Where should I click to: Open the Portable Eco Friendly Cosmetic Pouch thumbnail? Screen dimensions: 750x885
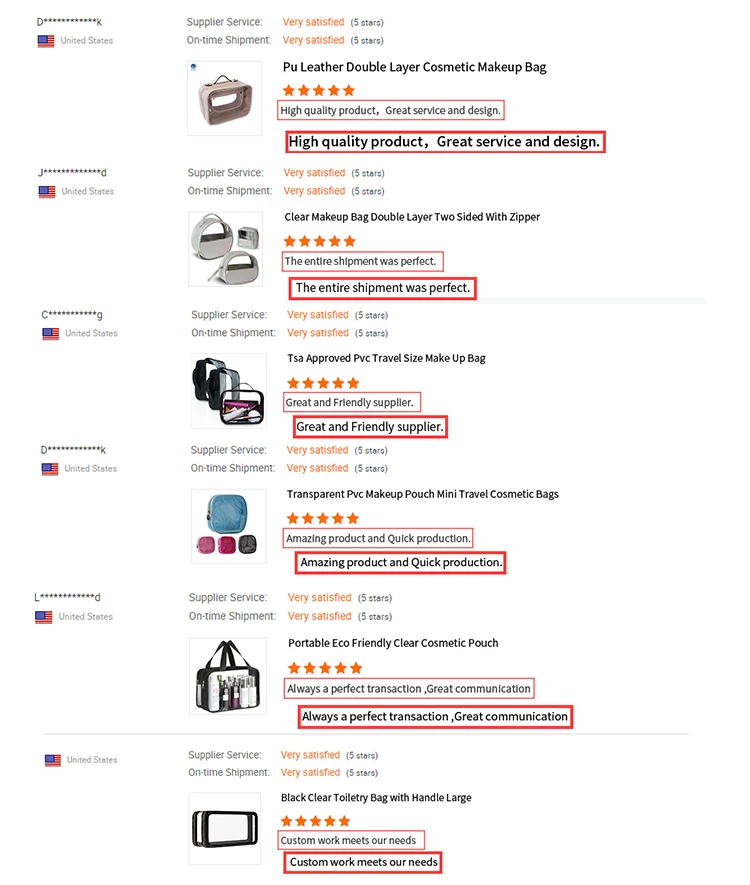[x=228, y=675]
